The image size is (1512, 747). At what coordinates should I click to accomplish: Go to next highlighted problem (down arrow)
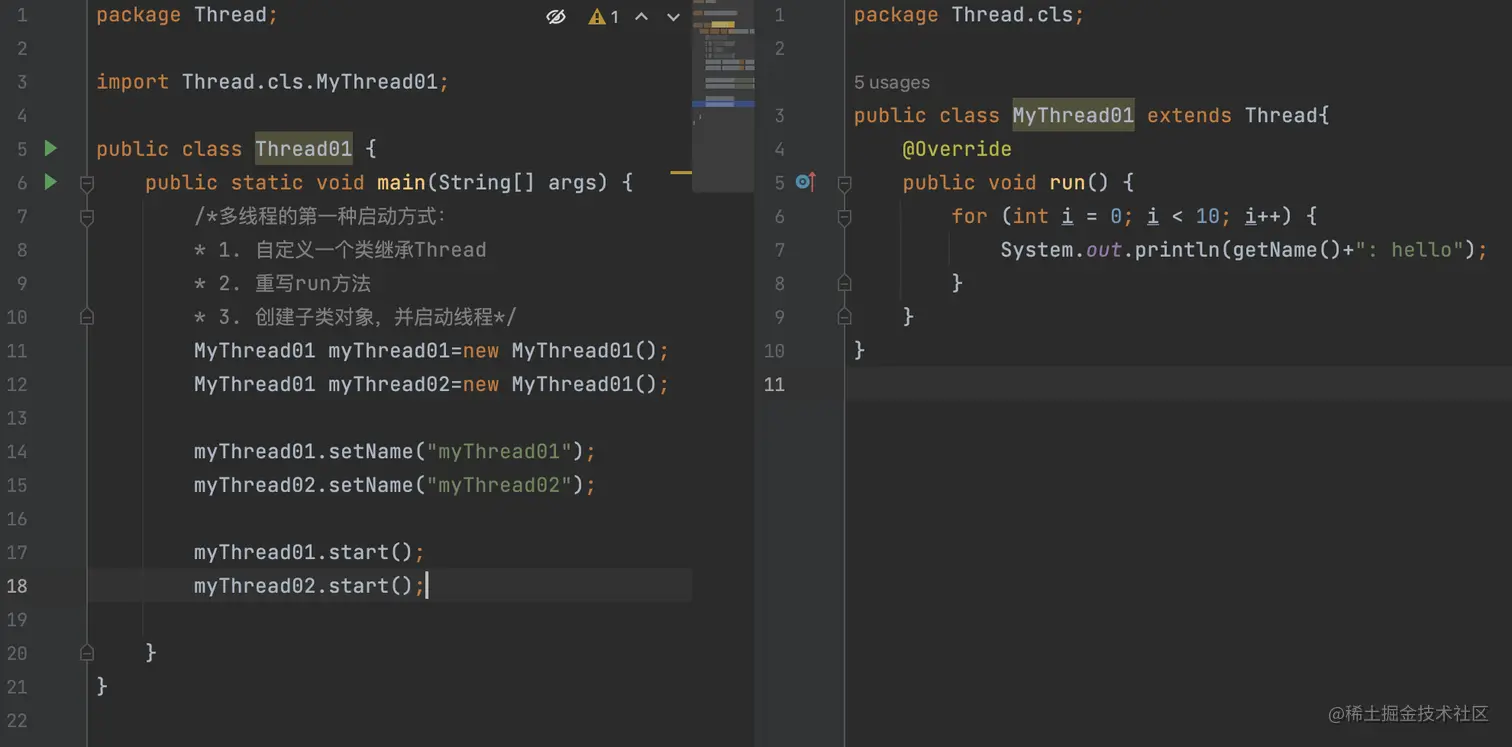click(x=673, y=16)
